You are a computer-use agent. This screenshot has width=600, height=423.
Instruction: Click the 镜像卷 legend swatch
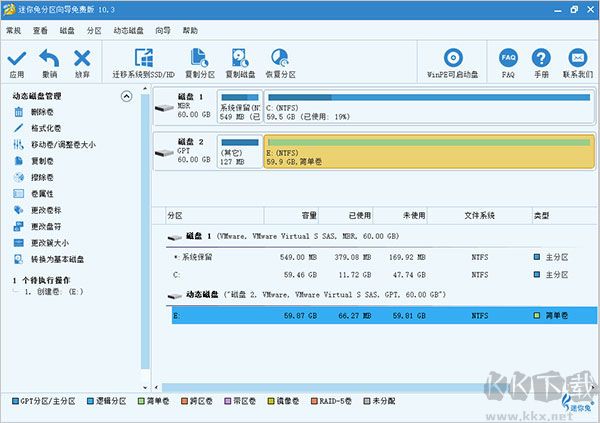pyautogui.click(x=271, y=401)
